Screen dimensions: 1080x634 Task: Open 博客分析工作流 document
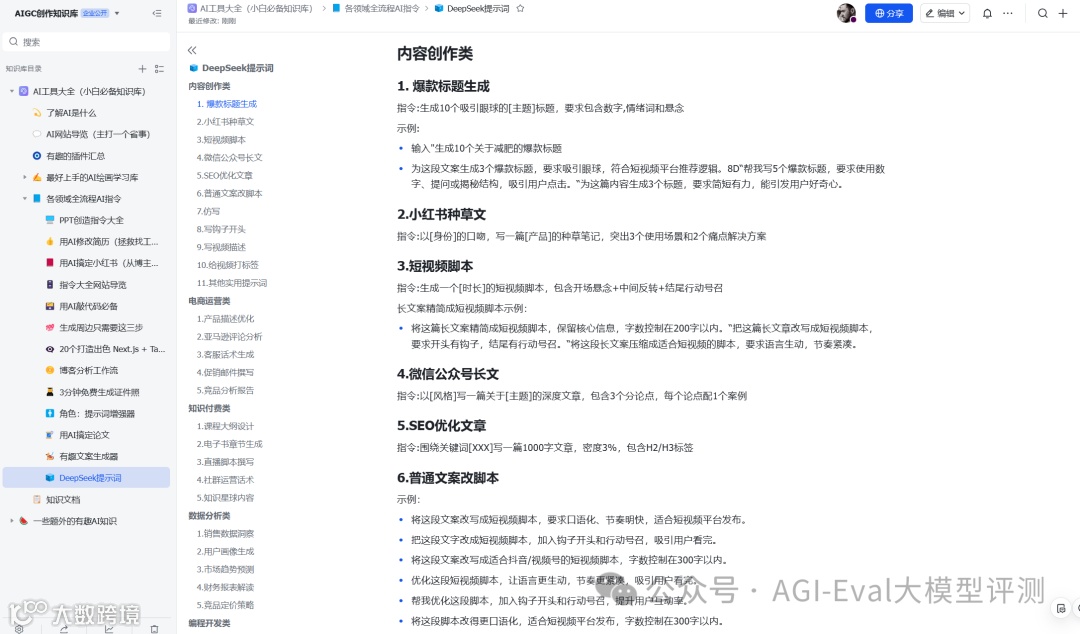tap(88, 371)
